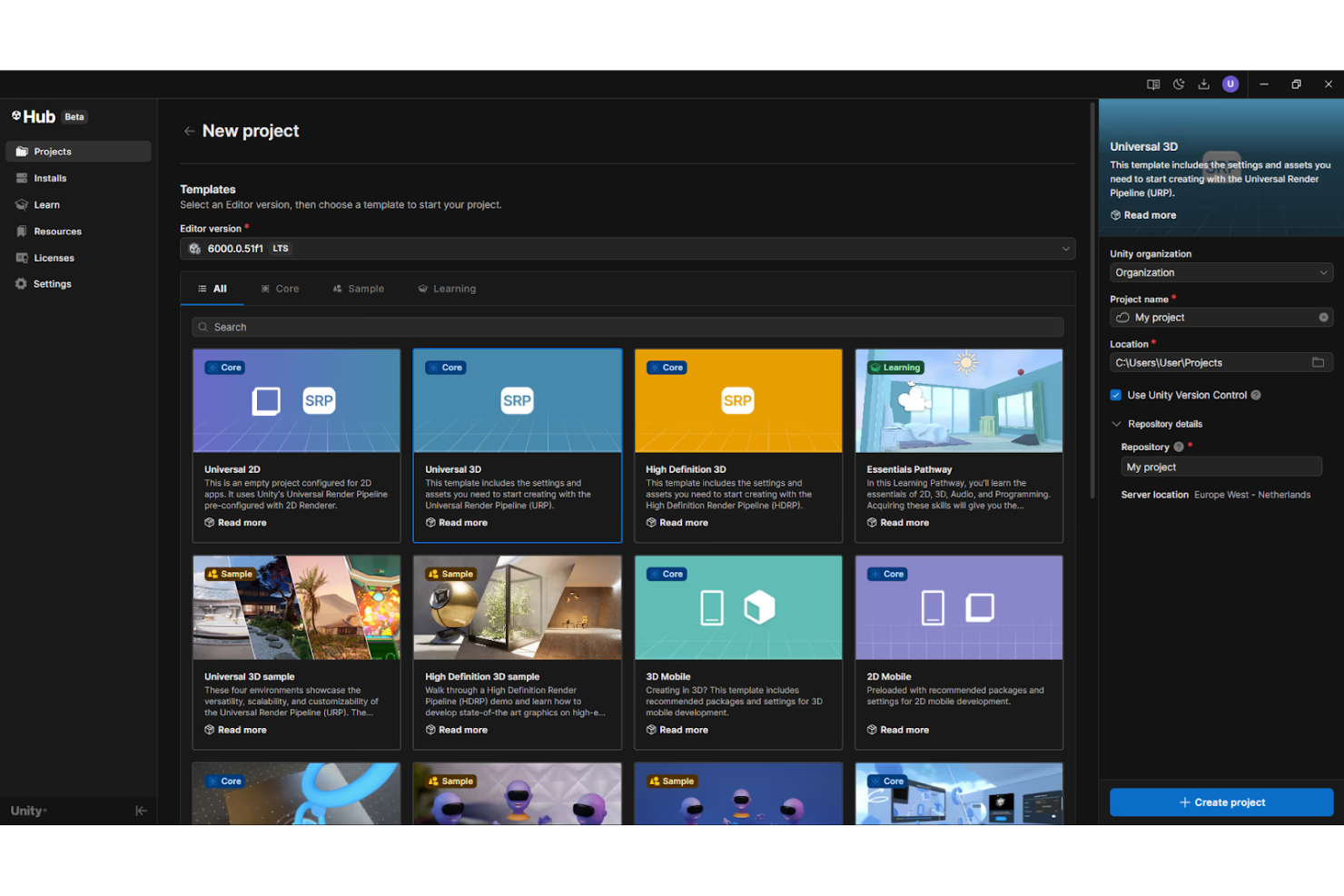This screenshot has width=1344, height=896.
Task: Collapse the Repository details section
Action: click(1116, 423)
